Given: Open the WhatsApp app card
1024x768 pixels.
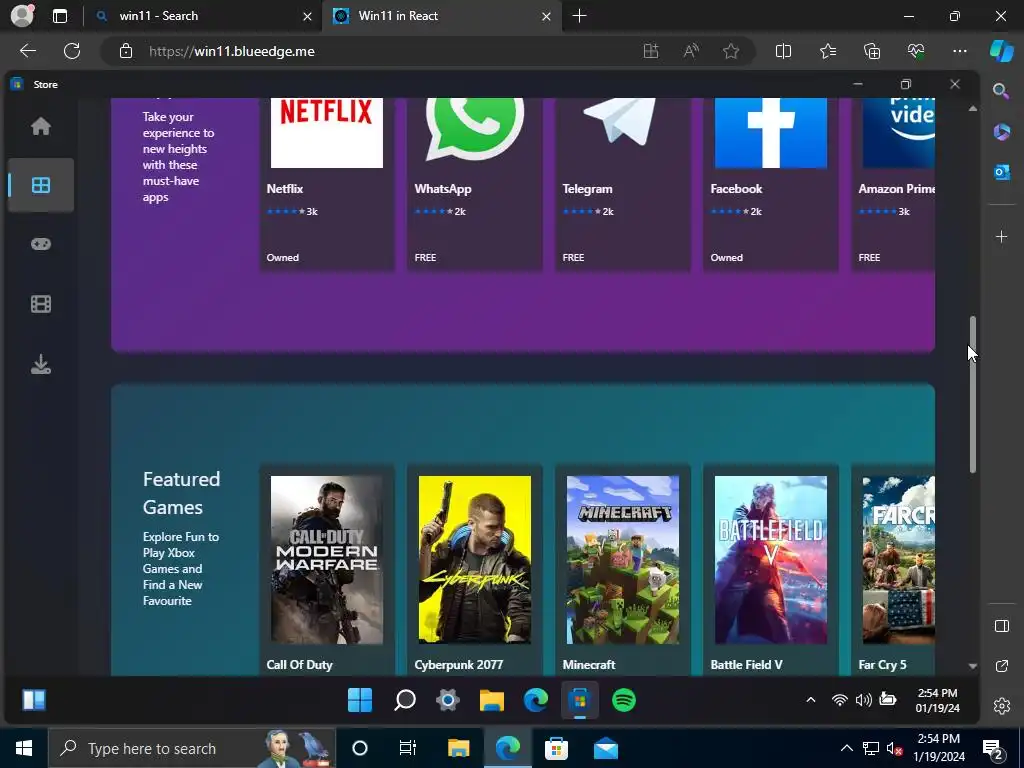Looking at the screenshot, I should (x=475, y=183).
